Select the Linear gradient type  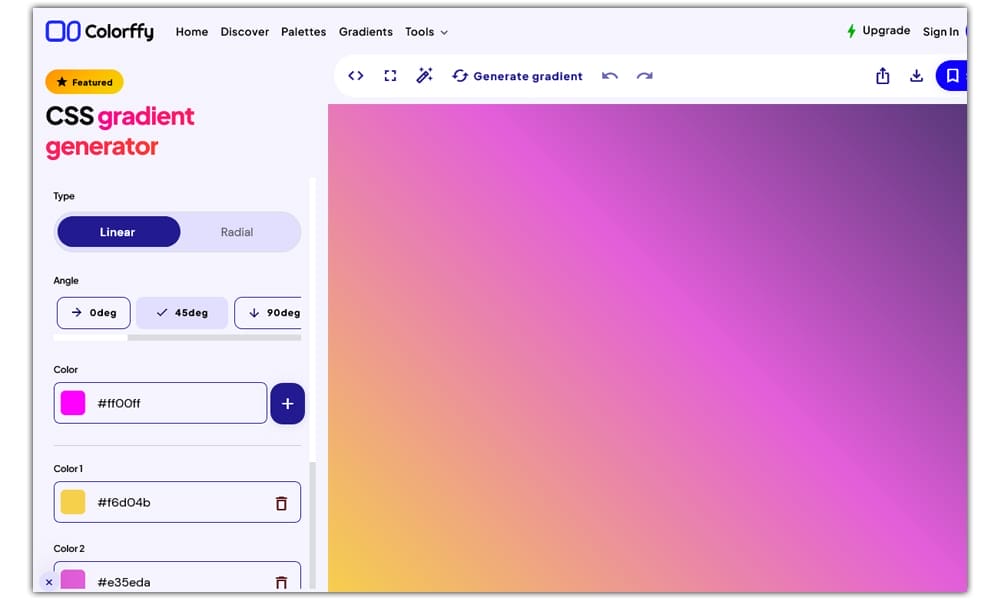click(118, 231)
